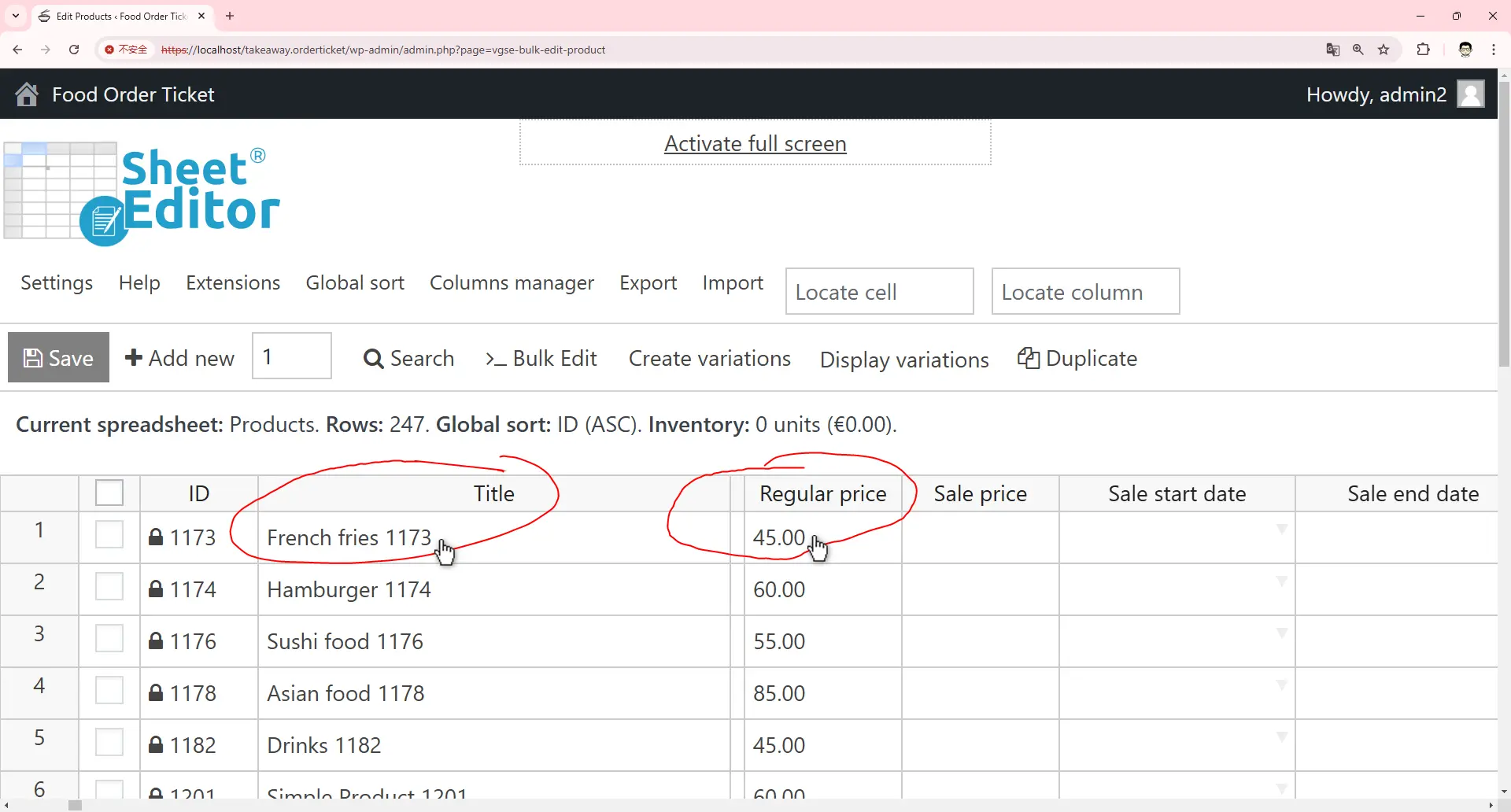1511x812 pixels.
Task: Open the browser extensions puzzle icon
Action: (1423, 50)
